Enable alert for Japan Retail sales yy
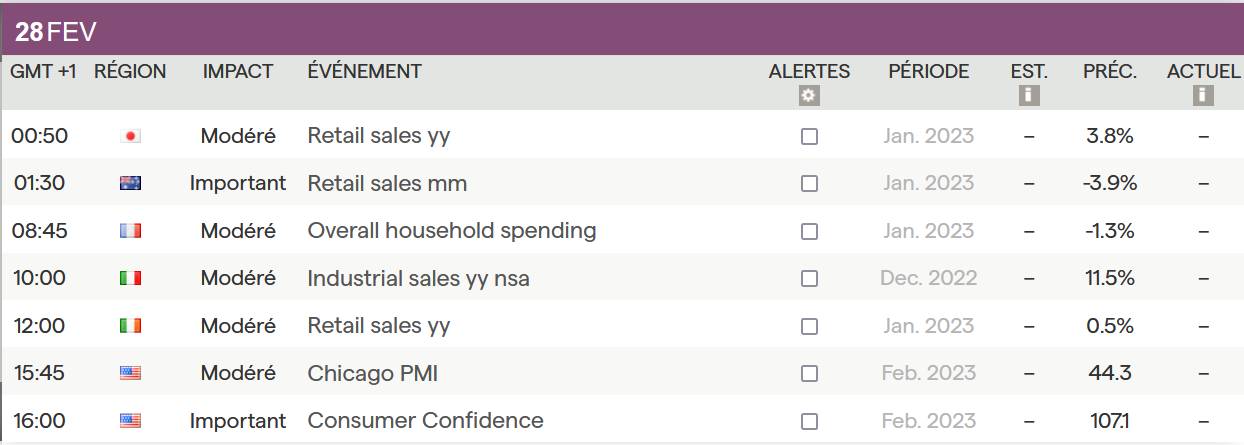1244x445 pixels. point(809,136)
